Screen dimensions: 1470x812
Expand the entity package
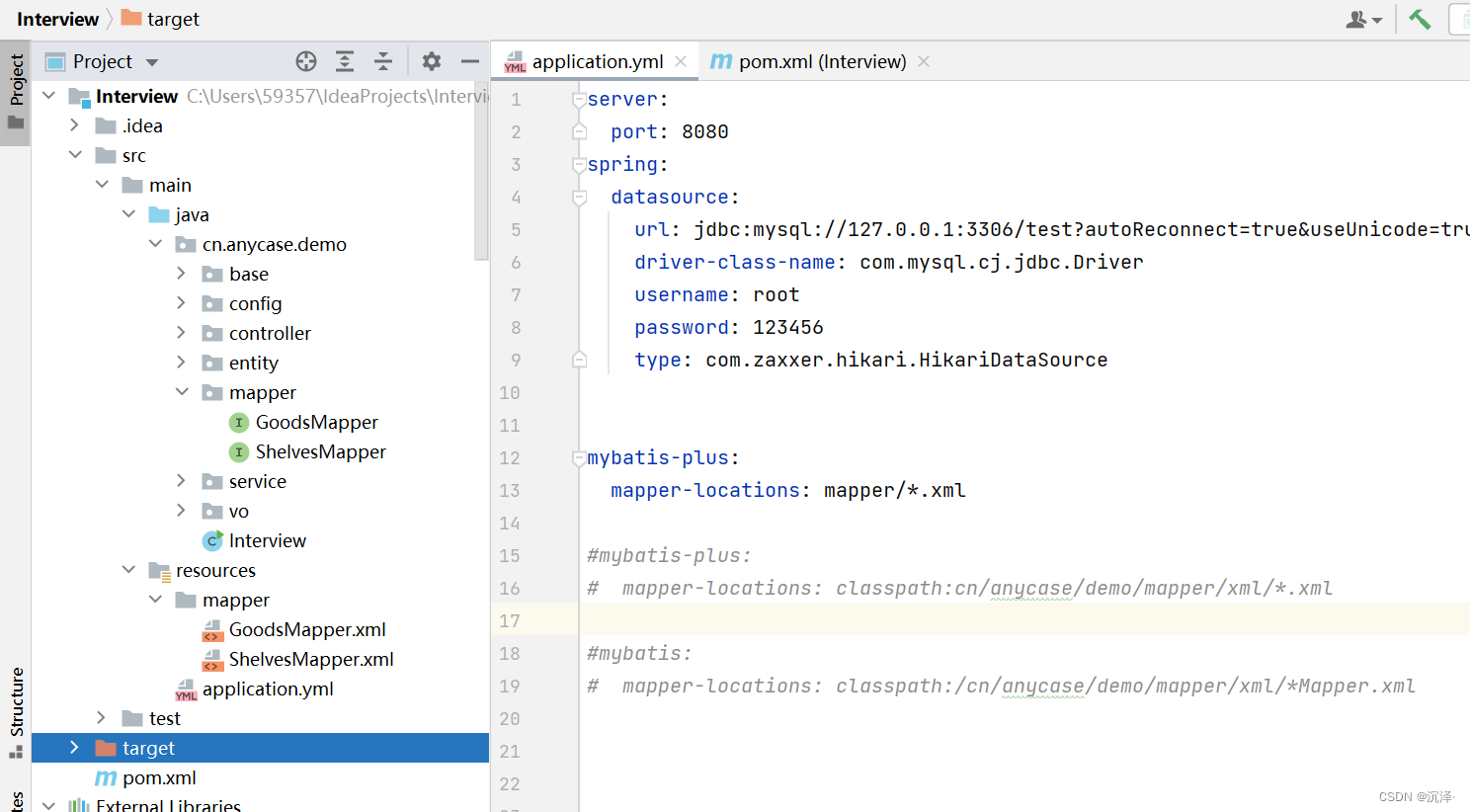[182, 363]
